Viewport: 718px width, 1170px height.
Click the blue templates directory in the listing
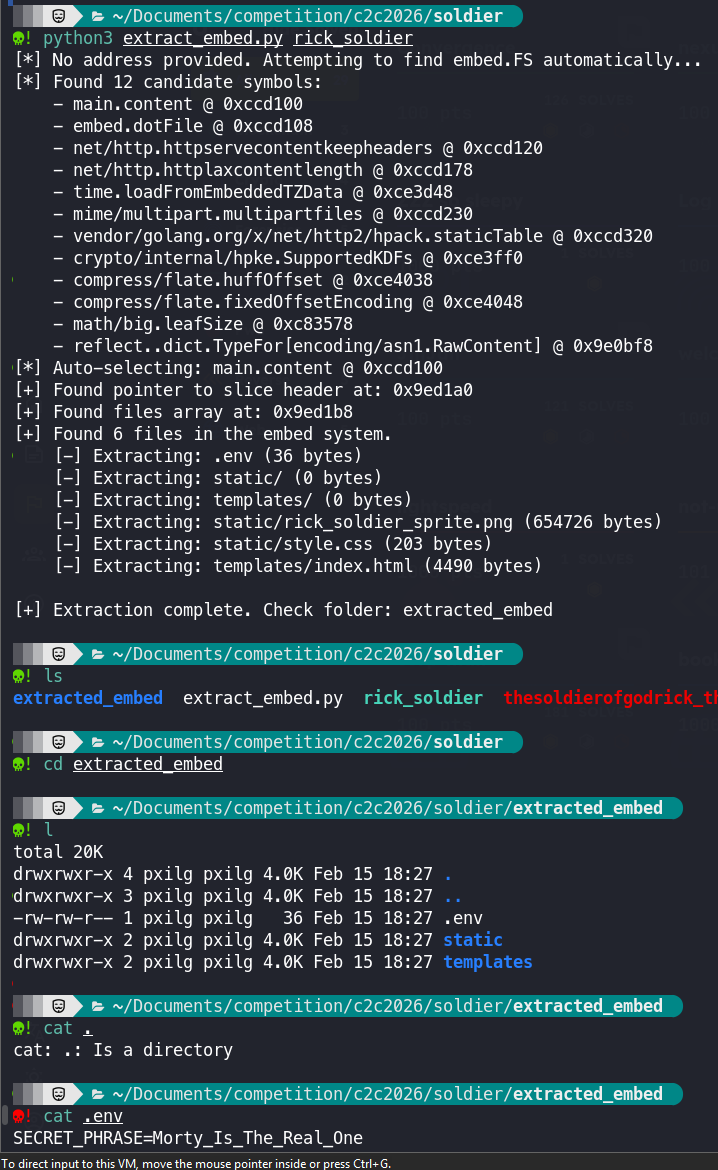pyautogui.click(x=488, y=962)
